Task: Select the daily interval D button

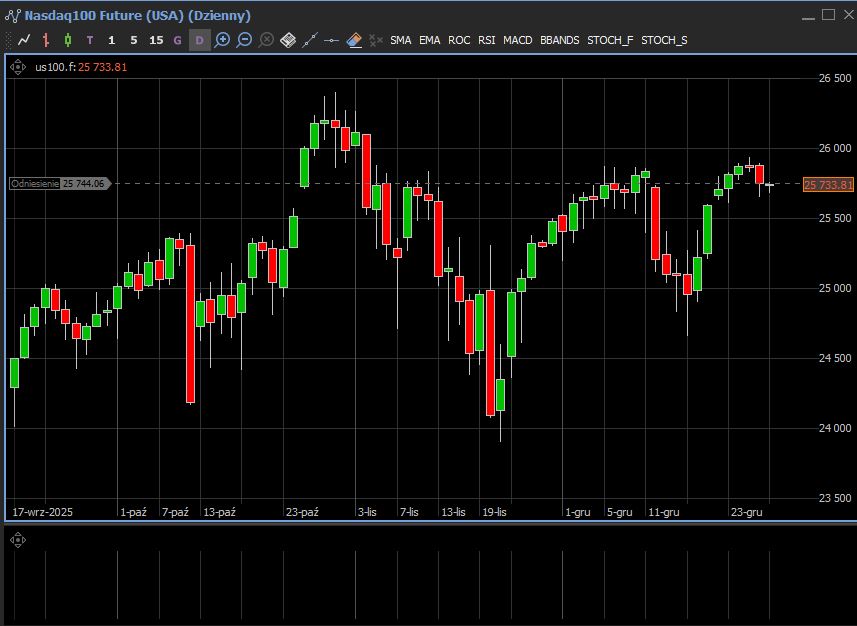Action: tap(200, 40)
